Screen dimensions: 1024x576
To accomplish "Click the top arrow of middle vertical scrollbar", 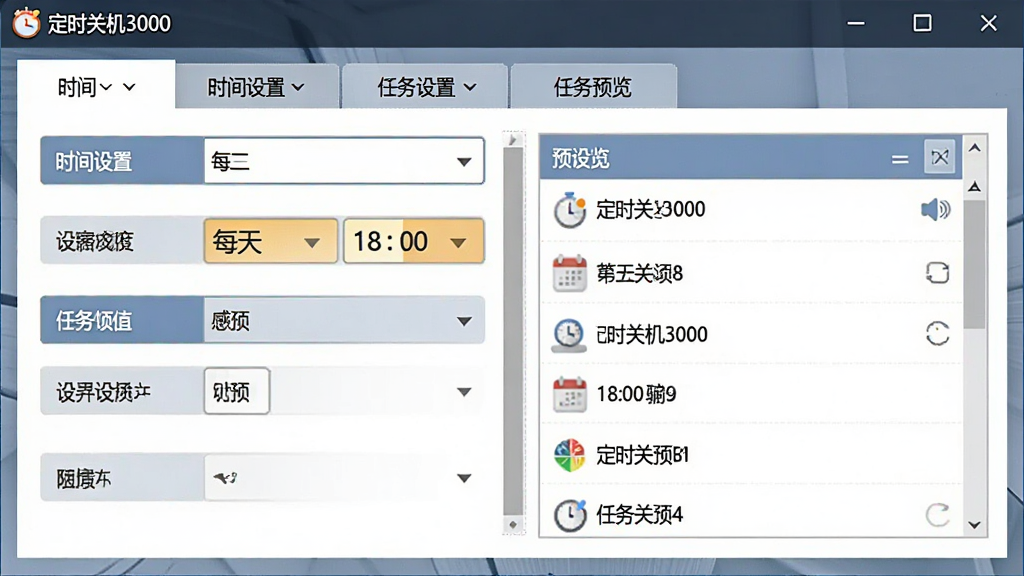I will (513, 140).
